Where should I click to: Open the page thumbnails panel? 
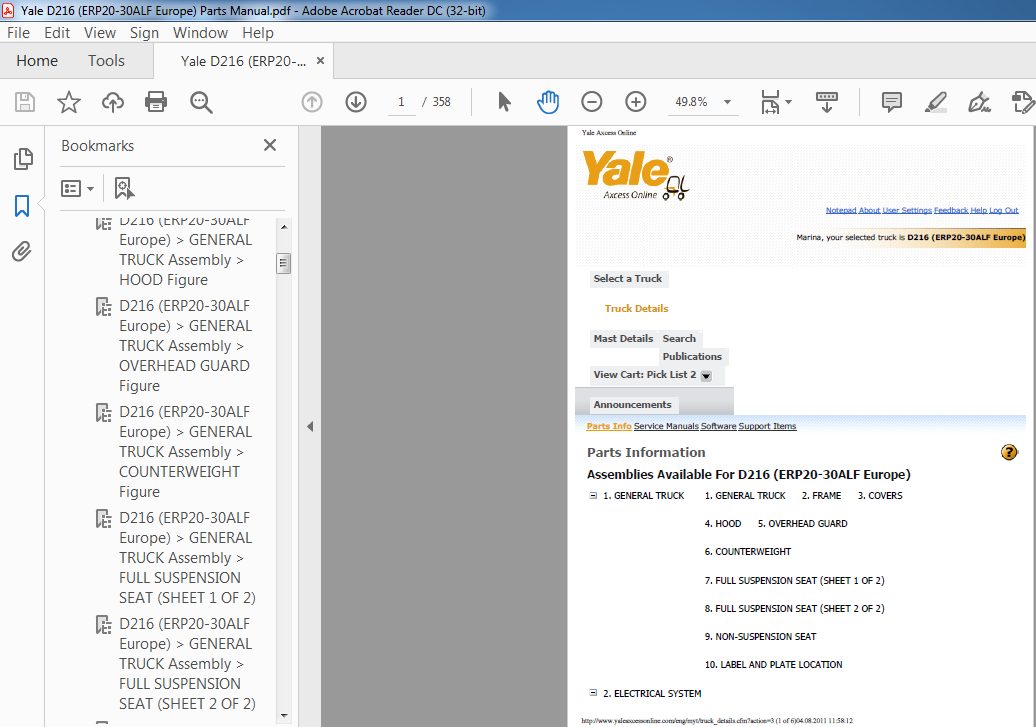pyautogui.click(x=22, y=159)
